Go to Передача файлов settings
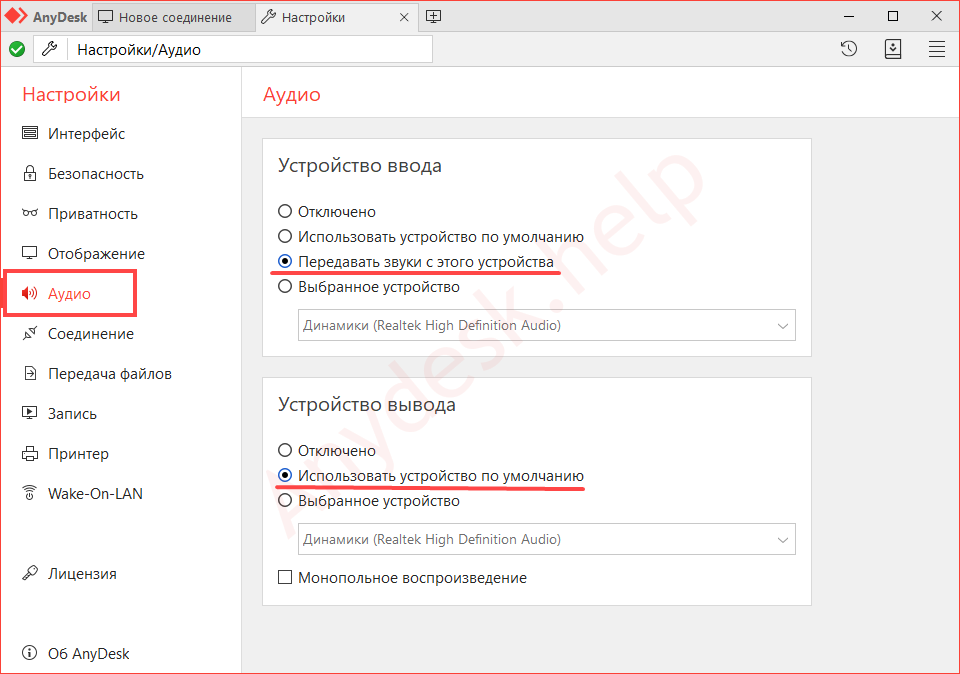This screenshot has height=674, width=960. [109, 374]
